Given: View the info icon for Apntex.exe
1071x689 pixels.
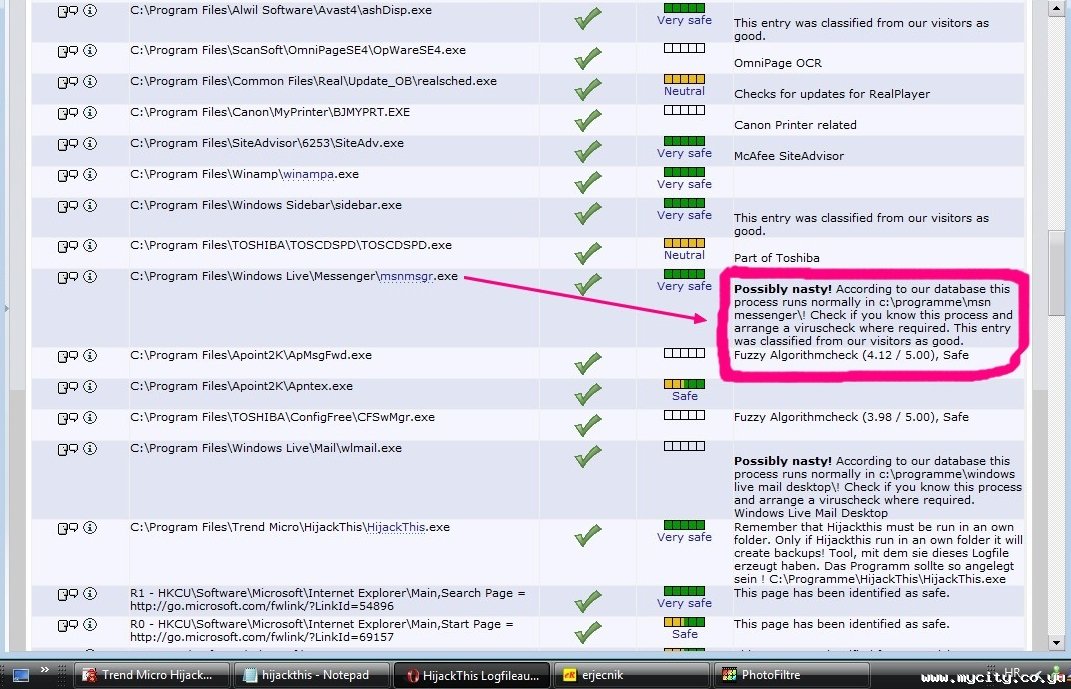Looking at the screenshot, I should pyautogui.click(x=90, y=386).
